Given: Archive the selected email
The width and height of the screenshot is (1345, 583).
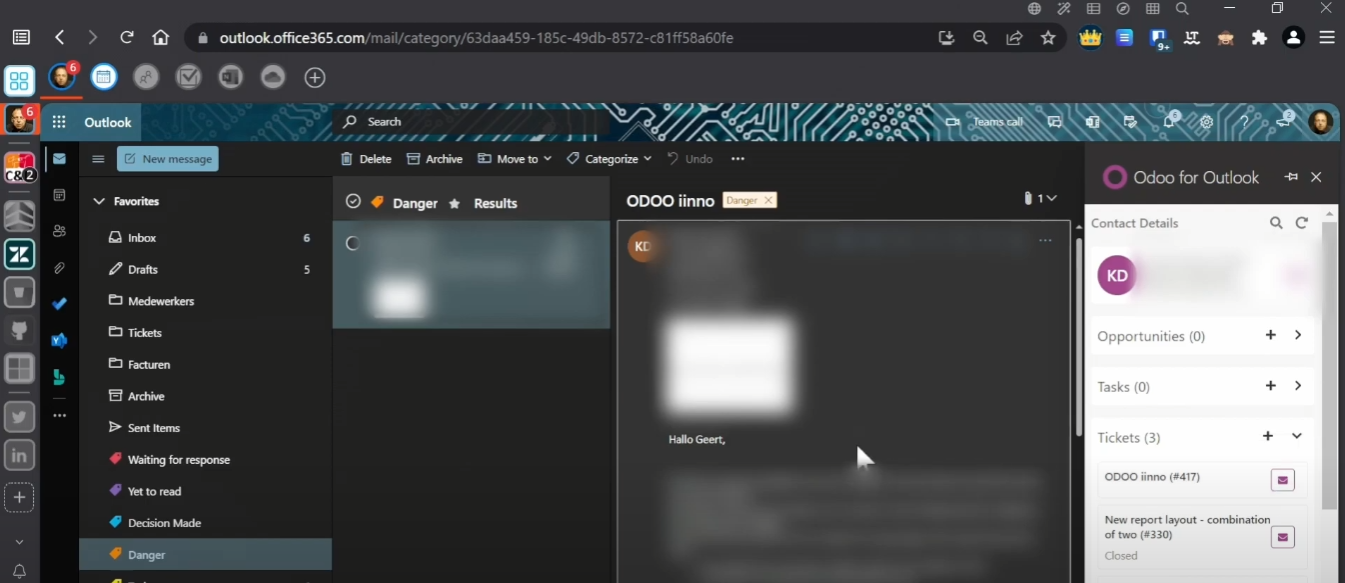Looking at the screenshot, I should [x=435, y=159].
